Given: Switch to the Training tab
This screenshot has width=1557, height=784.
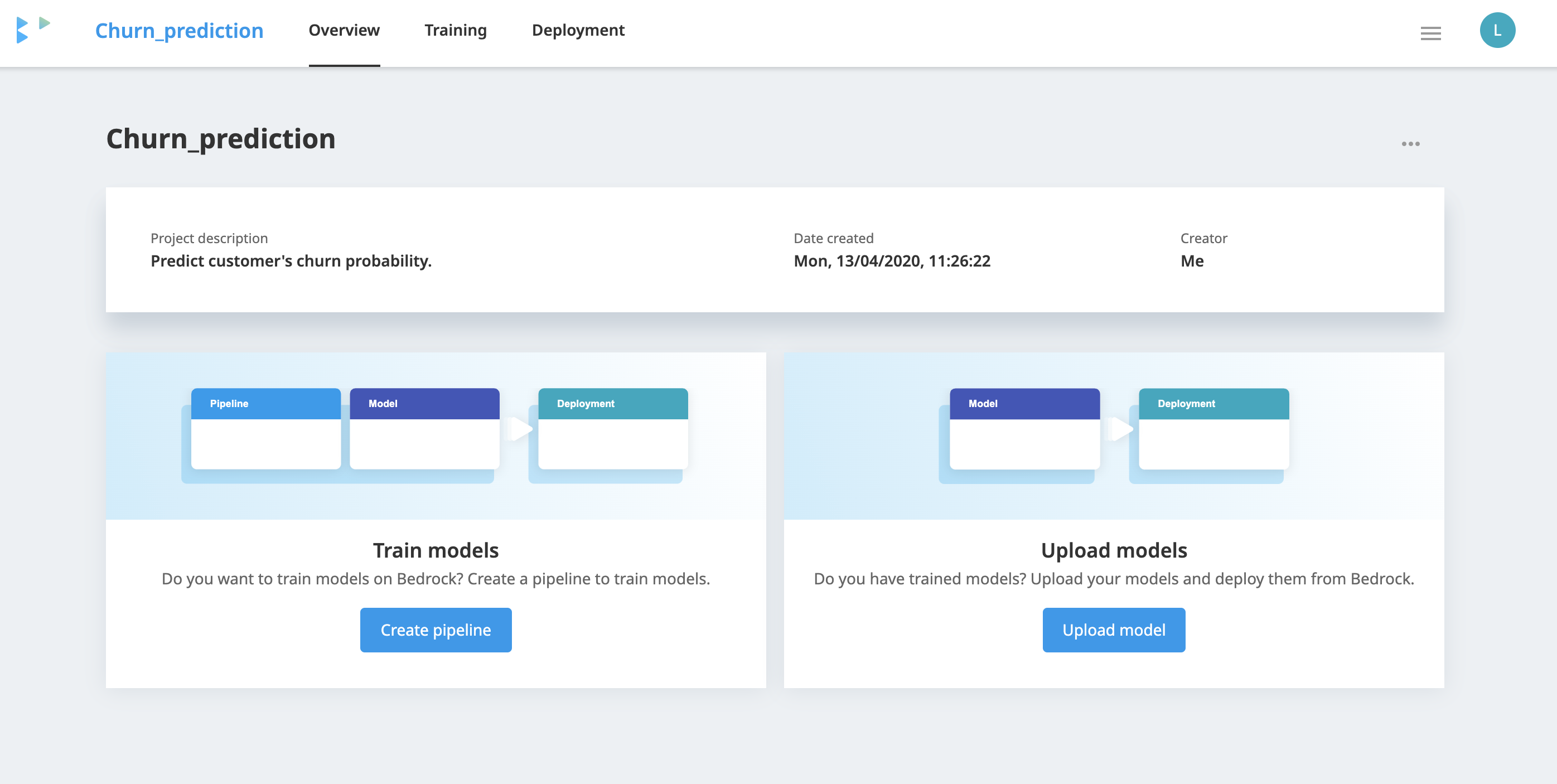Looking at the screenshot, I should 455,30.
